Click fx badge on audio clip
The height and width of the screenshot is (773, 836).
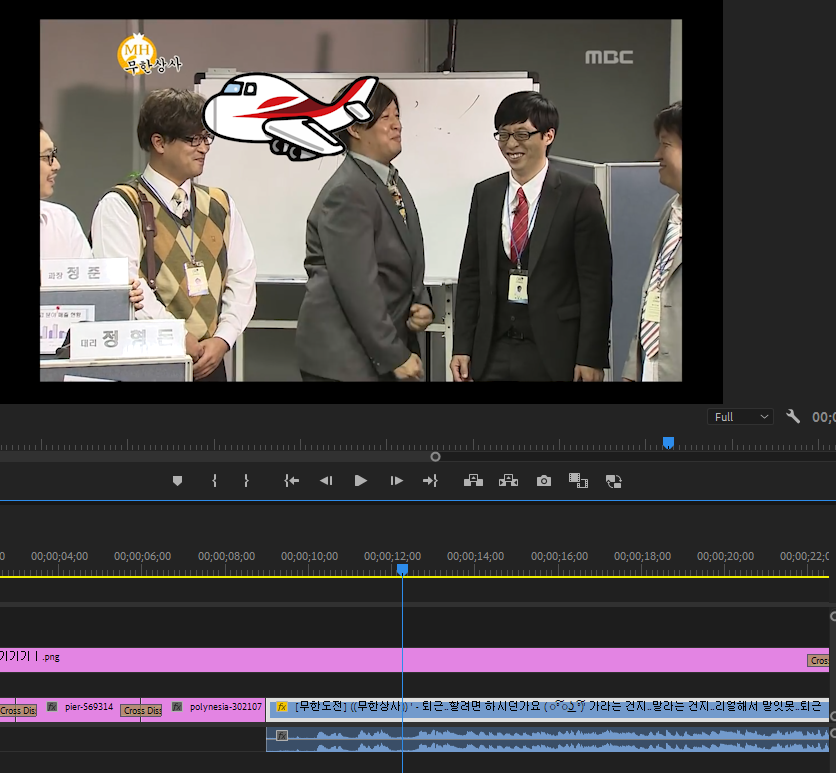[x=282, y=736]
